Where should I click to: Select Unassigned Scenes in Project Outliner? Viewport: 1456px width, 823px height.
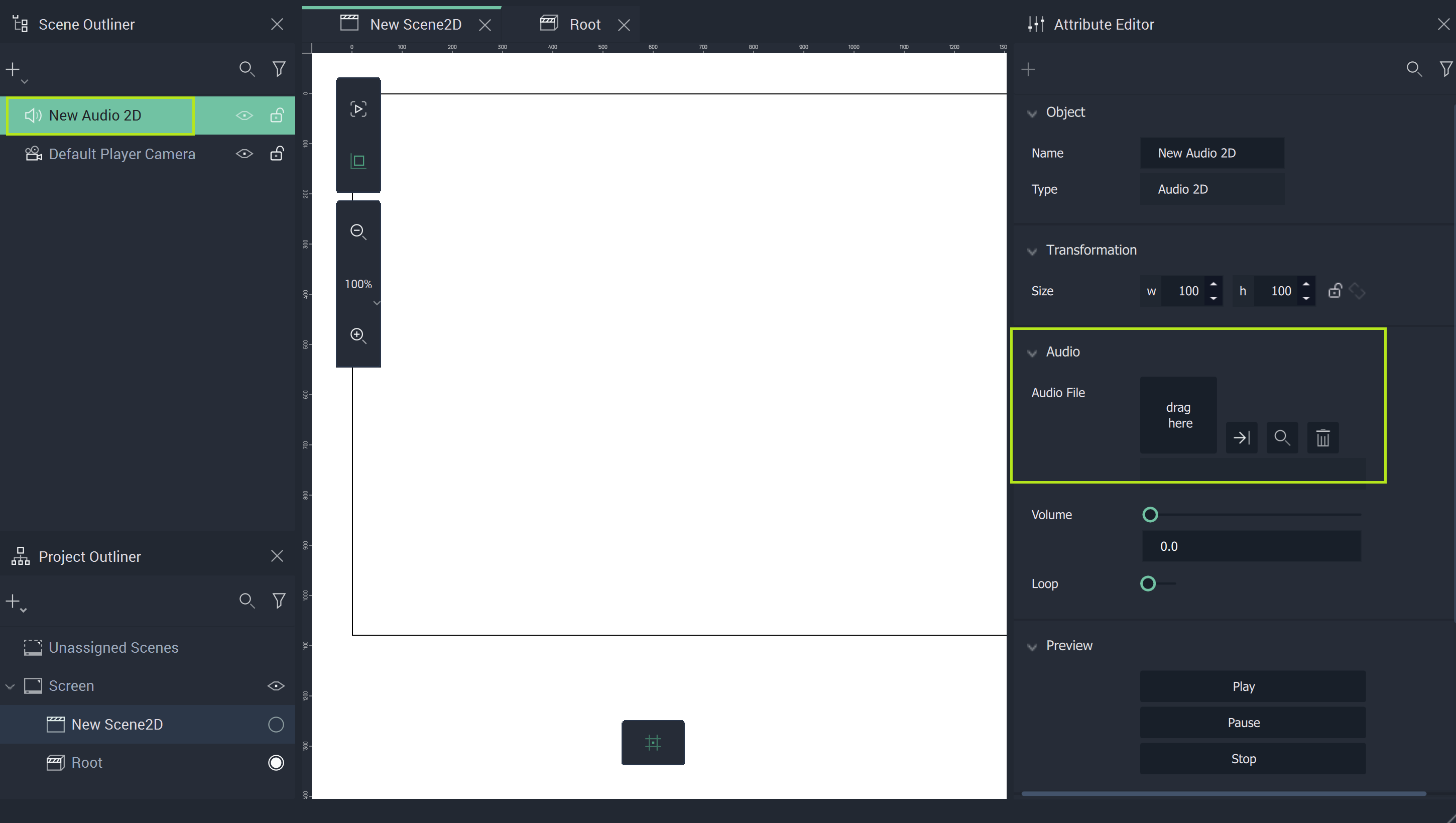pos(113,647)
